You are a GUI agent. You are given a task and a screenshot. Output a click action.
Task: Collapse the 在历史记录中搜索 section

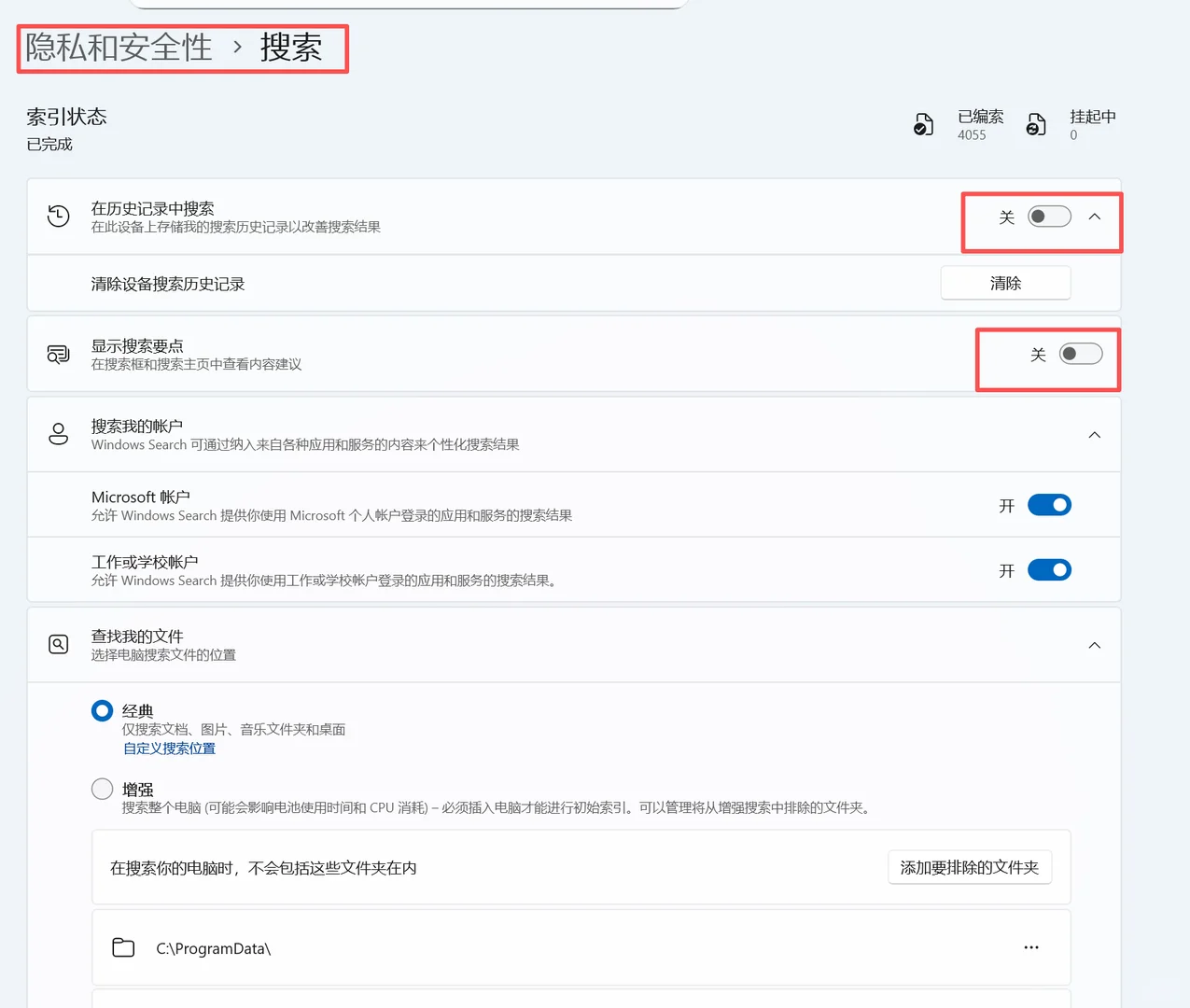[x=1094, y=216]
